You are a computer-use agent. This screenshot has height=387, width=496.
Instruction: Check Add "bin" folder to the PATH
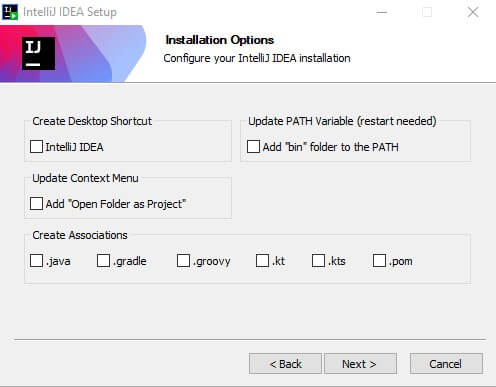[x=253, y=146]
